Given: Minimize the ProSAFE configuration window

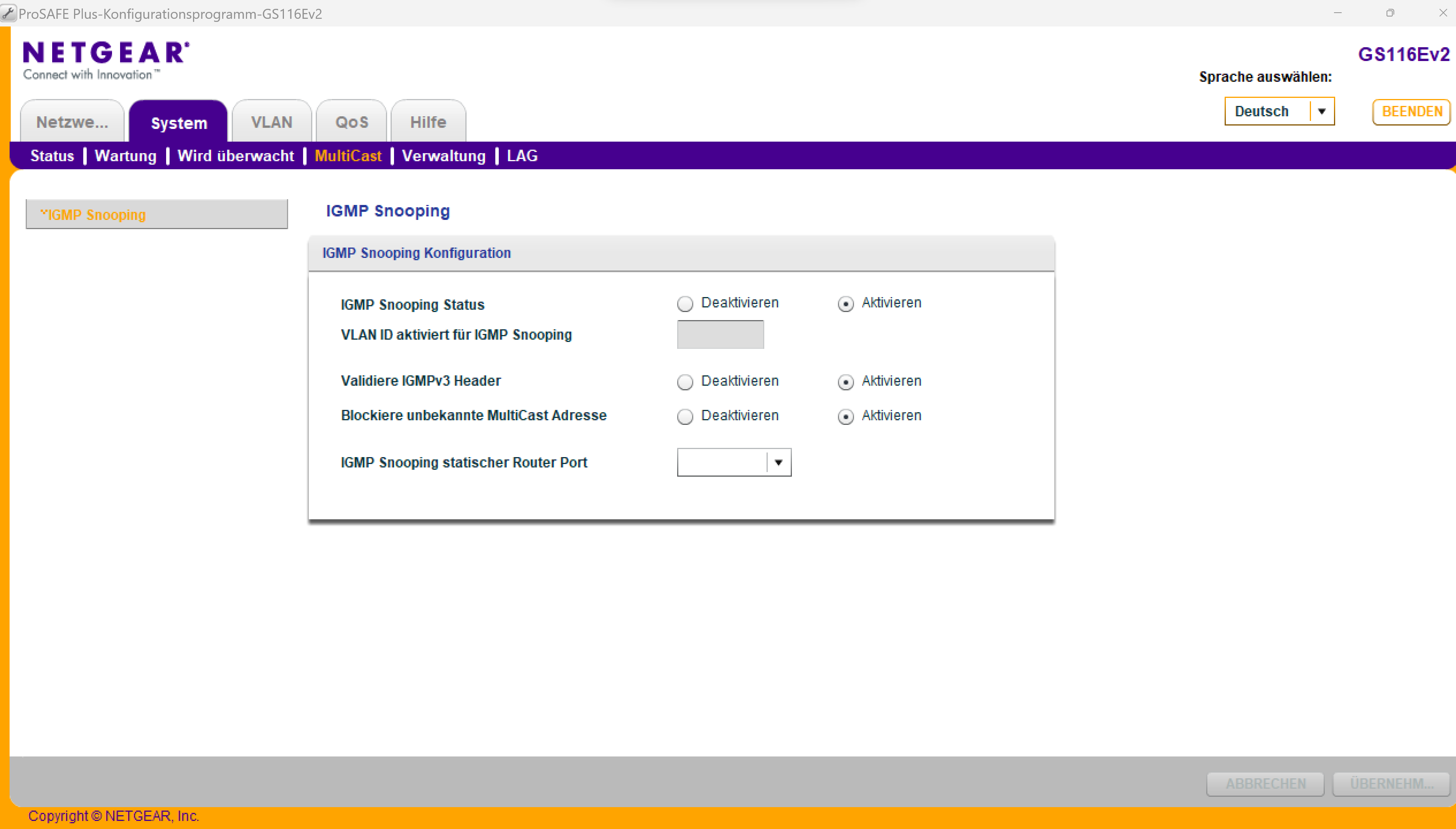Looking at the screenshot, I should tap(1337, 13).
